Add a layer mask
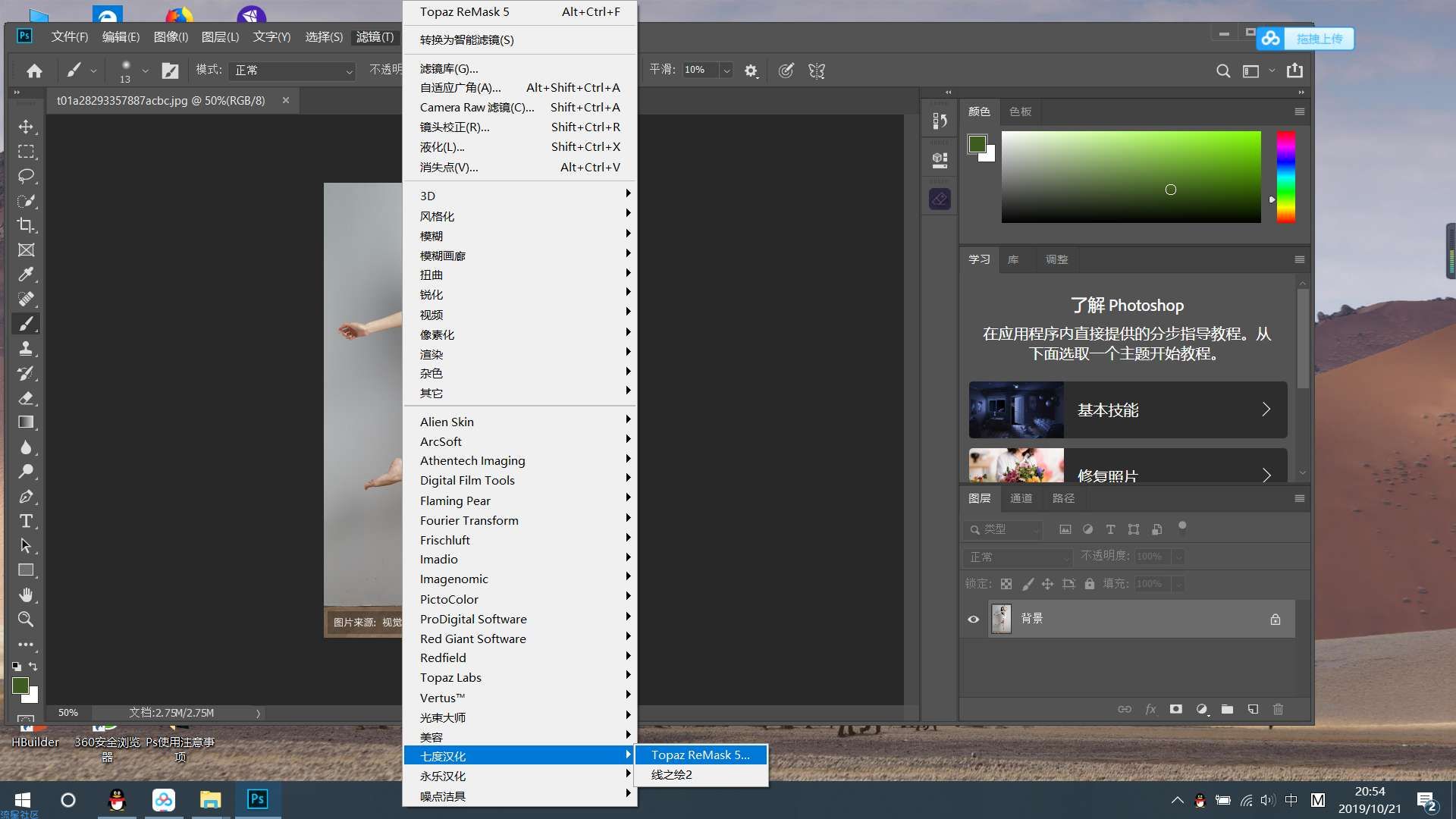This screenshot has height=819, width=1456. pyautogui.click(x=1176, y=709)
